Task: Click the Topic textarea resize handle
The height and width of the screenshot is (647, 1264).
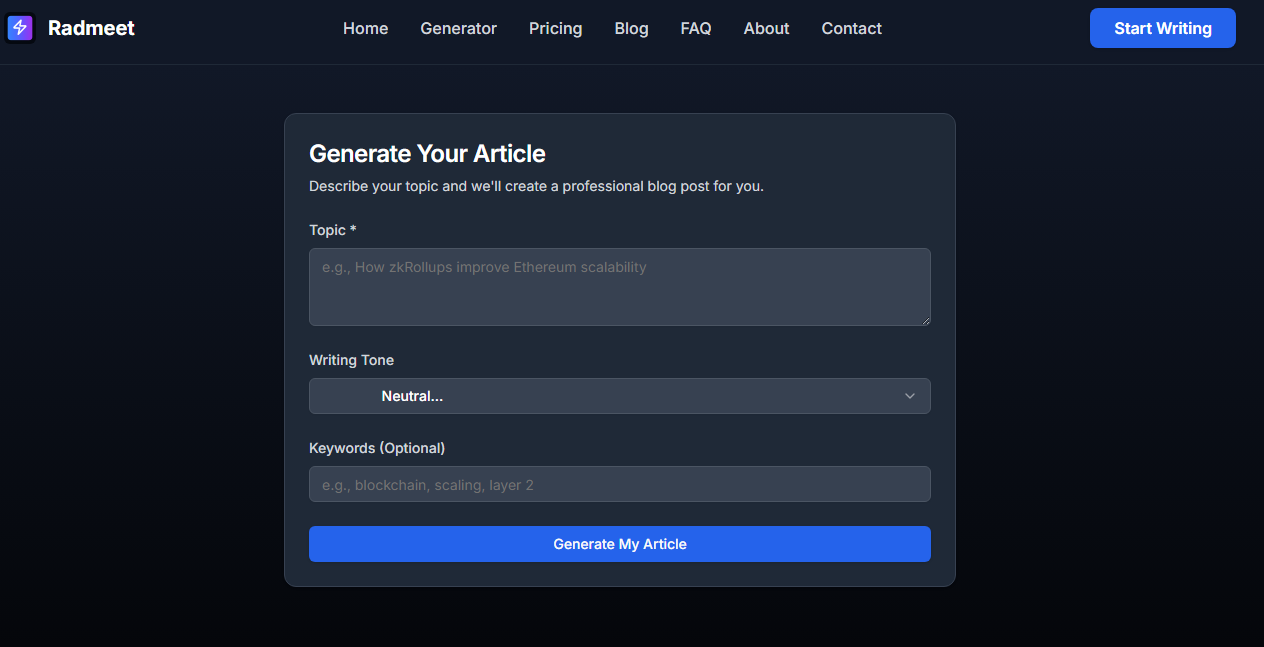Action: [x=925, y=320]
